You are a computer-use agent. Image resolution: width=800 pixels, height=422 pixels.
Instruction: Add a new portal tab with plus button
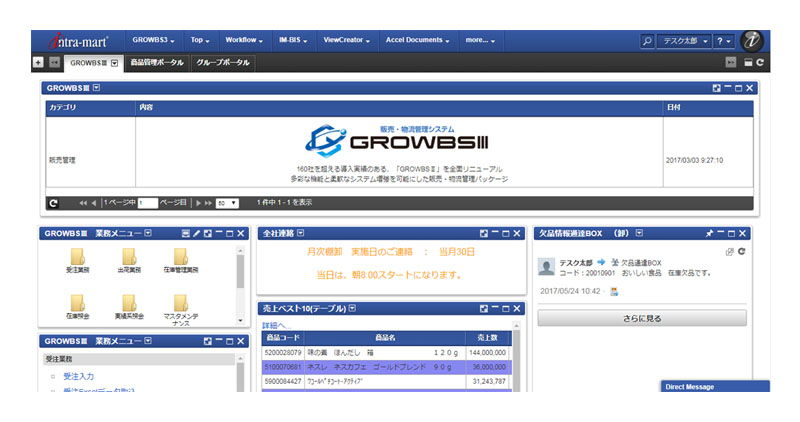click(38, 62)
